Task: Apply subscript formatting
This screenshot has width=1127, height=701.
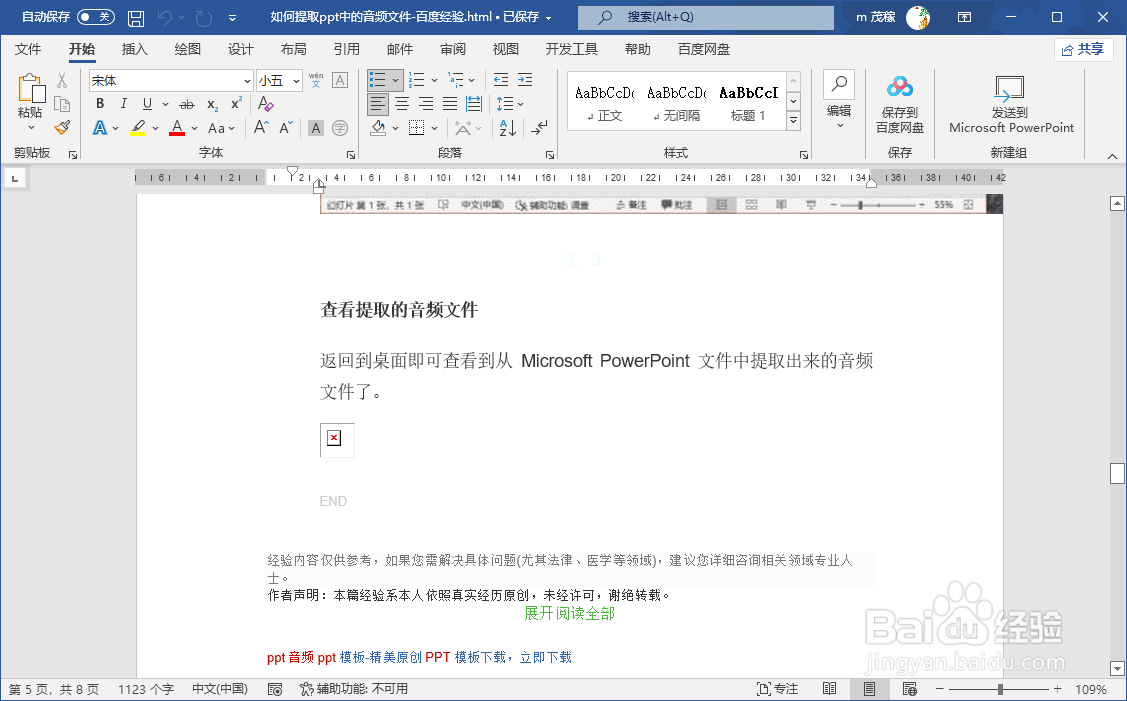Action: coord(212,104)
